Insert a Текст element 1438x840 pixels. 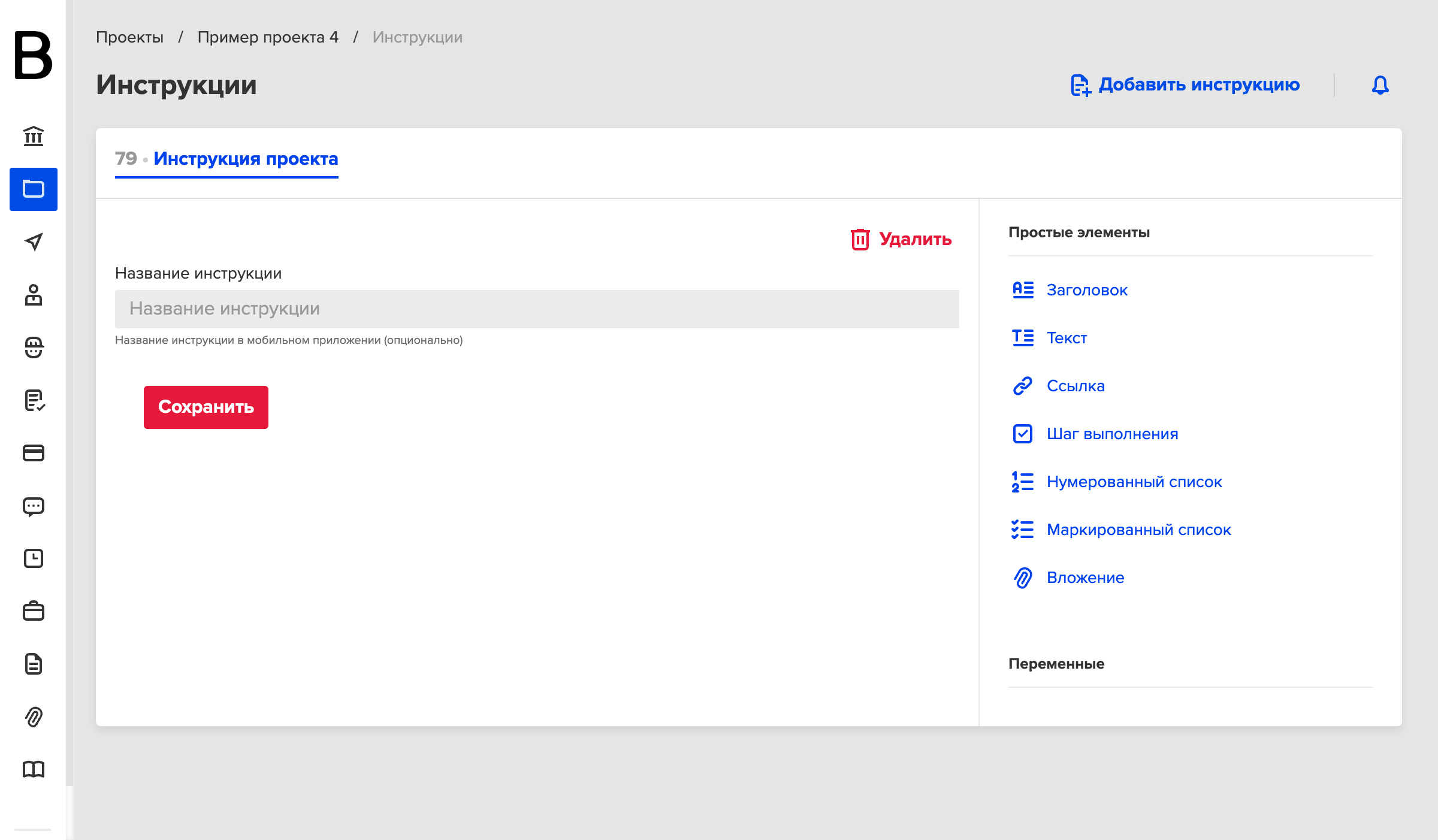[x=1050, y=338]
